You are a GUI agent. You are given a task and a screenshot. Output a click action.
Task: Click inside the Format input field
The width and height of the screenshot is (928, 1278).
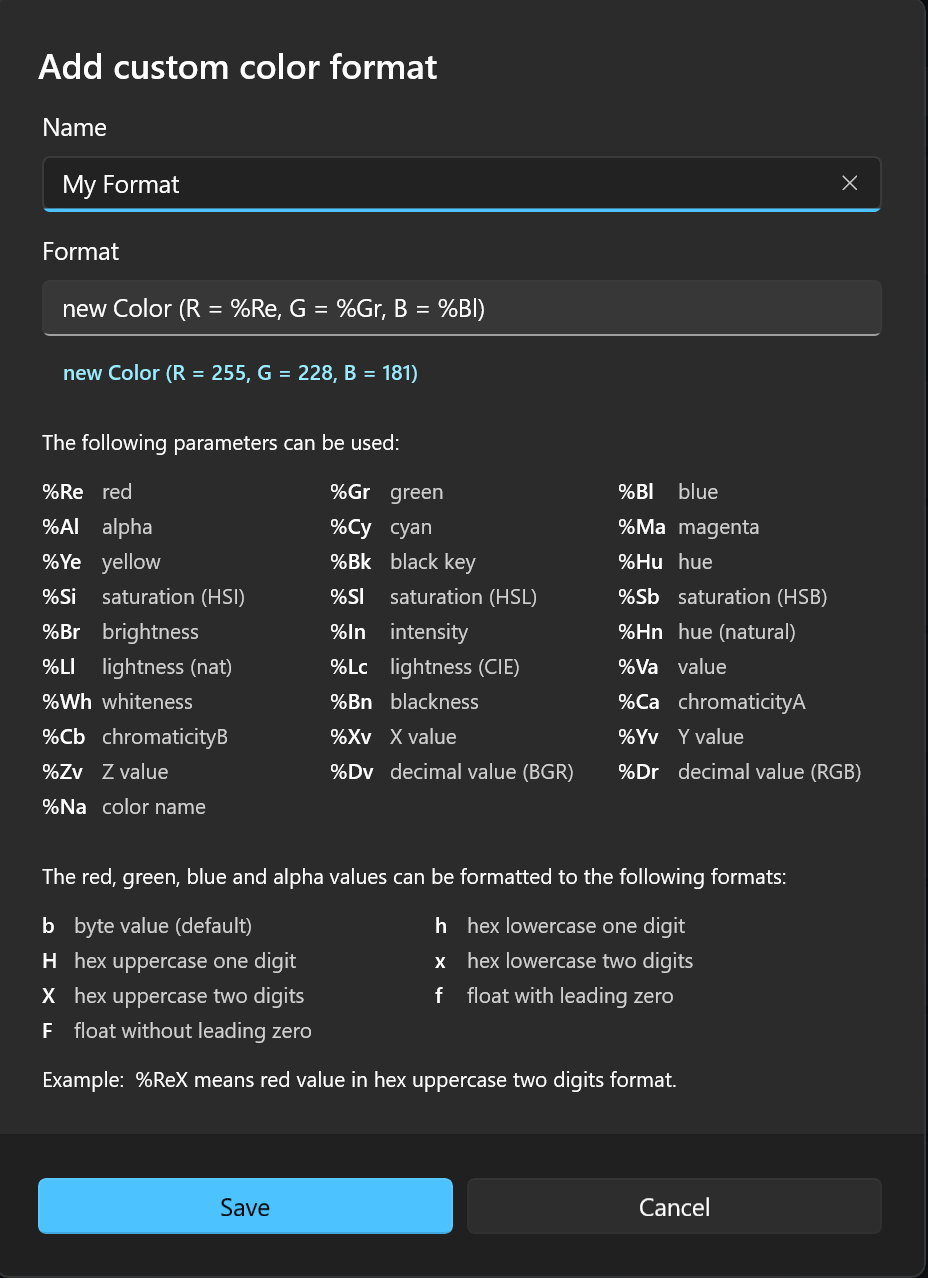[x=400, y=308]
